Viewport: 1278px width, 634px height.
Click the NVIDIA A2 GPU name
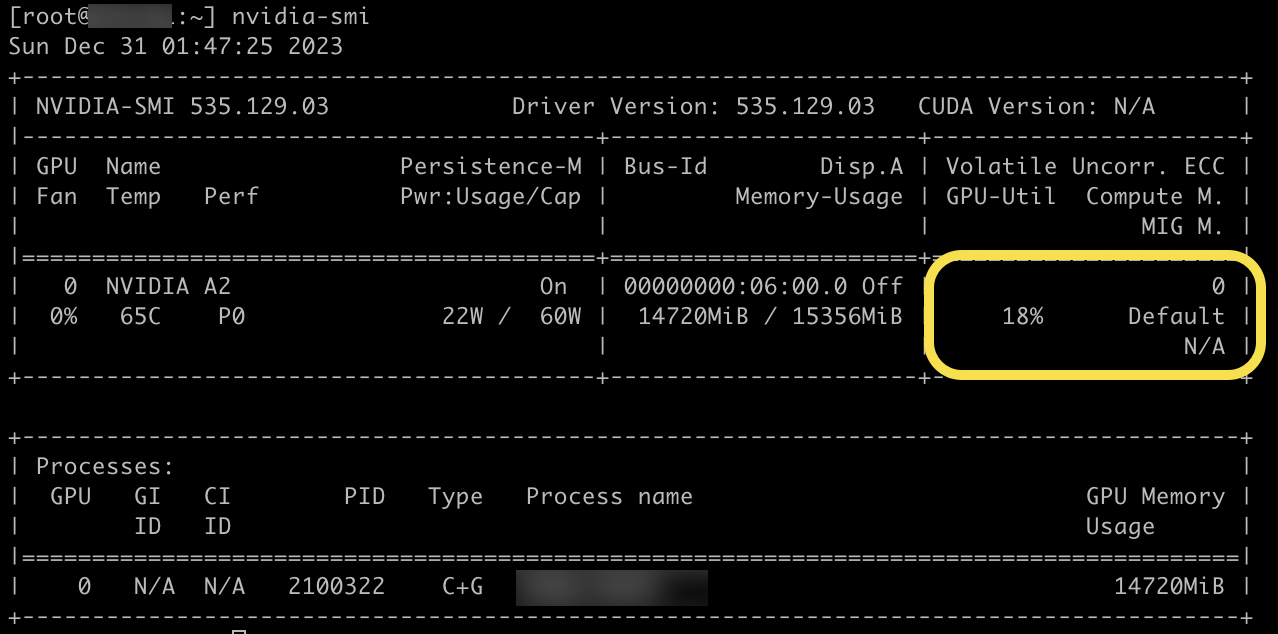[x=168, y=287]
